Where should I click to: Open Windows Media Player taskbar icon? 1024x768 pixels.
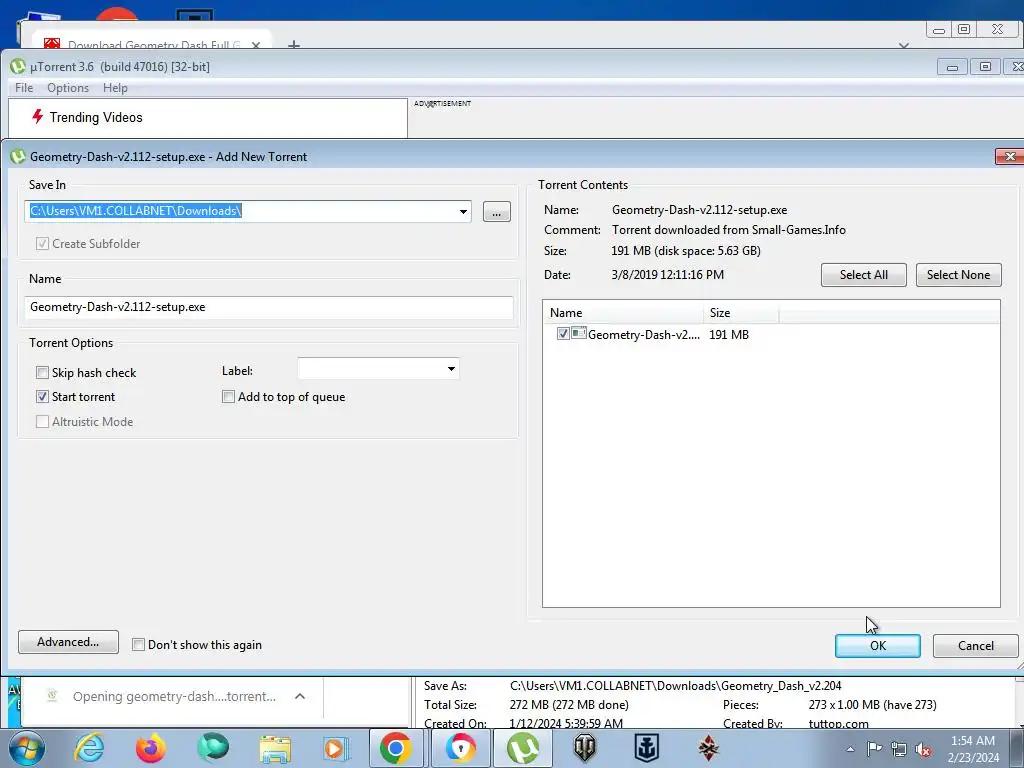tap(336, 748)
